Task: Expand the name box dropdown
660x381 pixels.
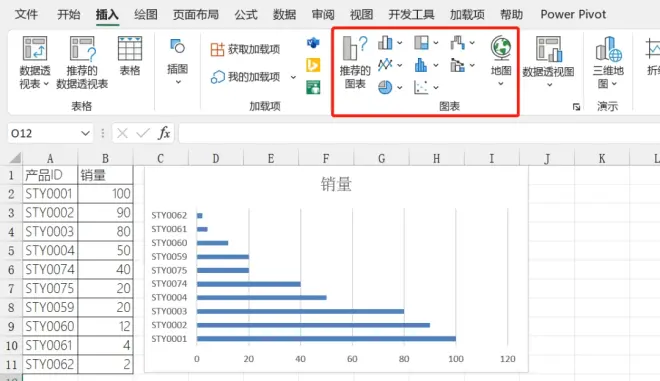Action: click(85, 133)
